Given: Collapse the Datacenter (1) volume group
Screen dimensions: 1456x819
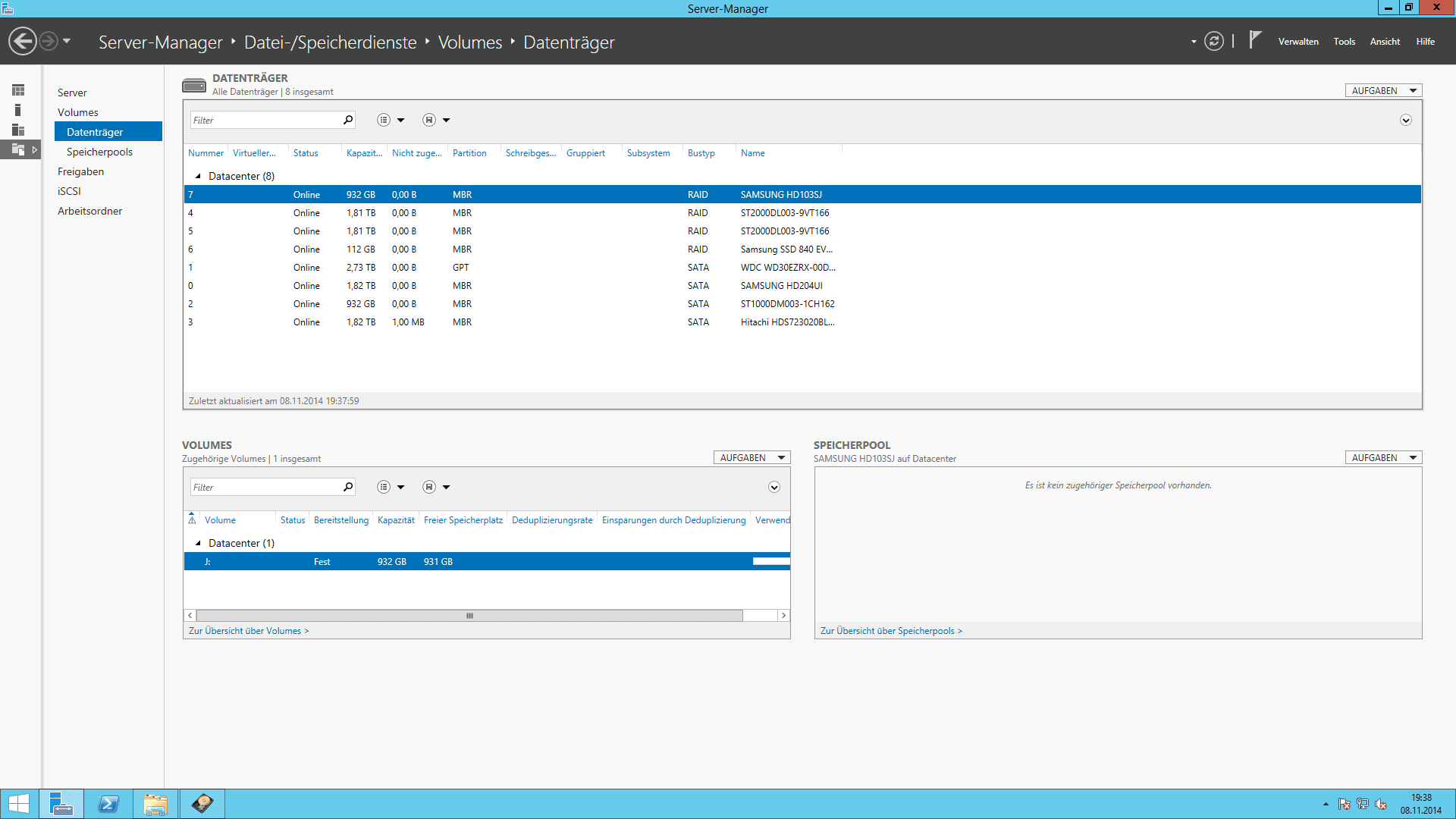Looking at the screenshot, I should pyautogui.click(x=198, y=543).
